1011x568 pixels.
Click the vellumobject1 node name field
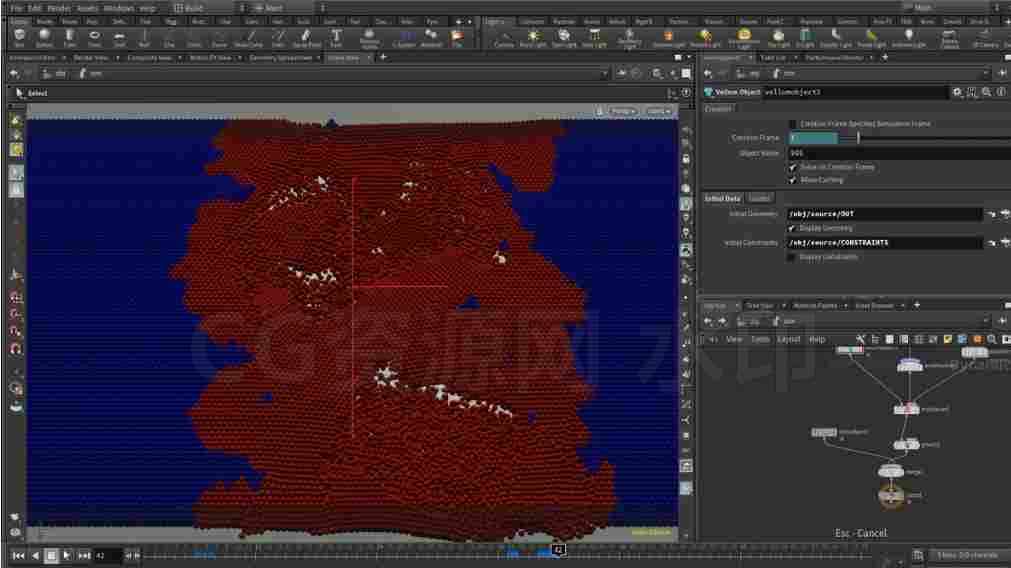(856, 92)
